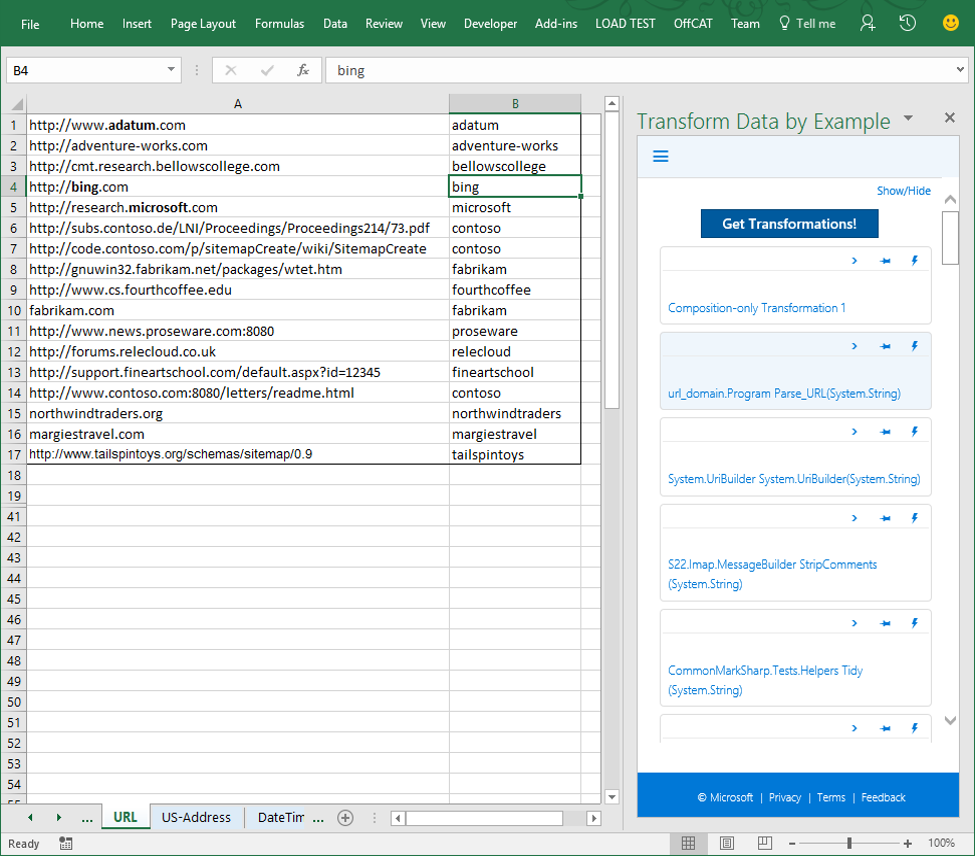975x856 pixels.
Task: Open Transform Data by Example pane options dropdown
Action: coord(908,119)
